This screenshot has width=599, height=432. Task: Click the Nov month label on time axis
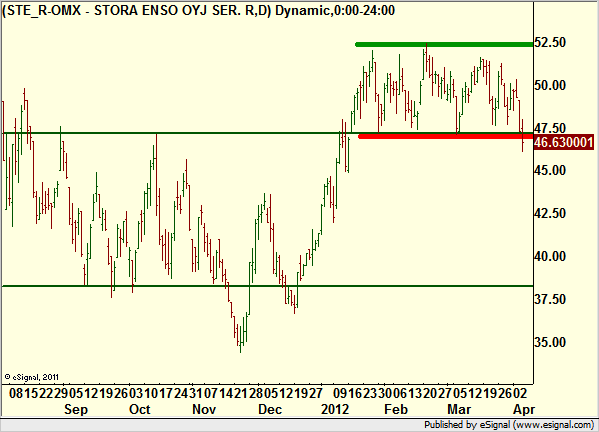coord(204,409)
